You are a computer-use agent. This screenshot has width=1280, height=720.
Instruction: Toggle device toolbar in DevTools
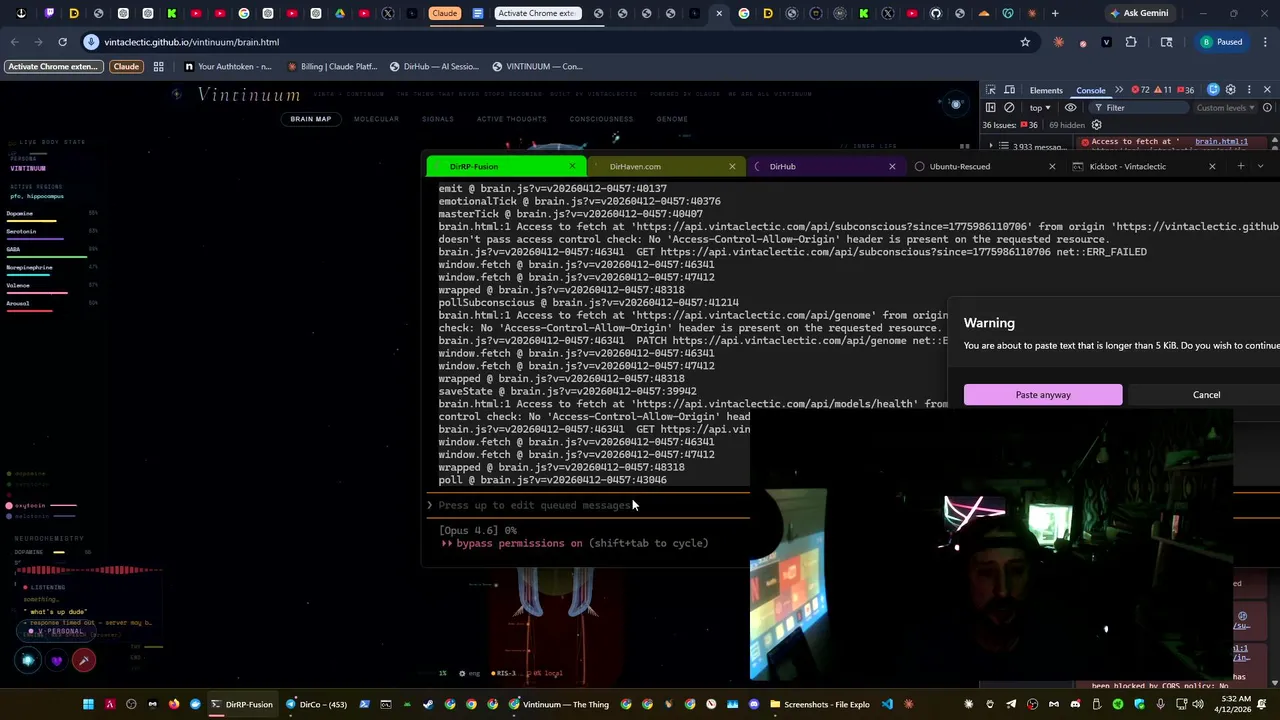click(x=1009, y=90)
